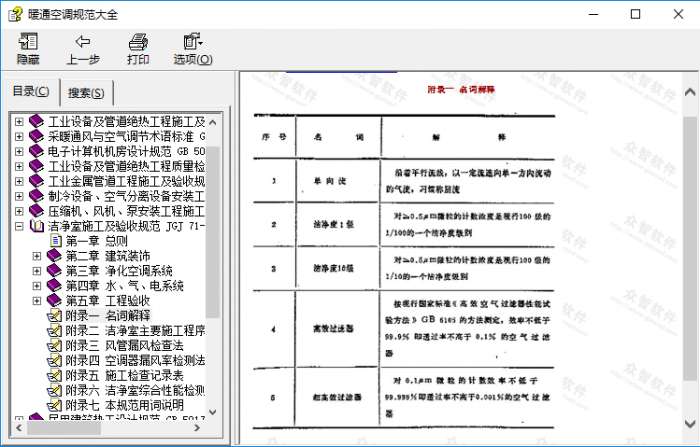Click the 打印 (Print) toolbar icon
The height and width of the screenshot is (447, 700).
pos(138,42)
